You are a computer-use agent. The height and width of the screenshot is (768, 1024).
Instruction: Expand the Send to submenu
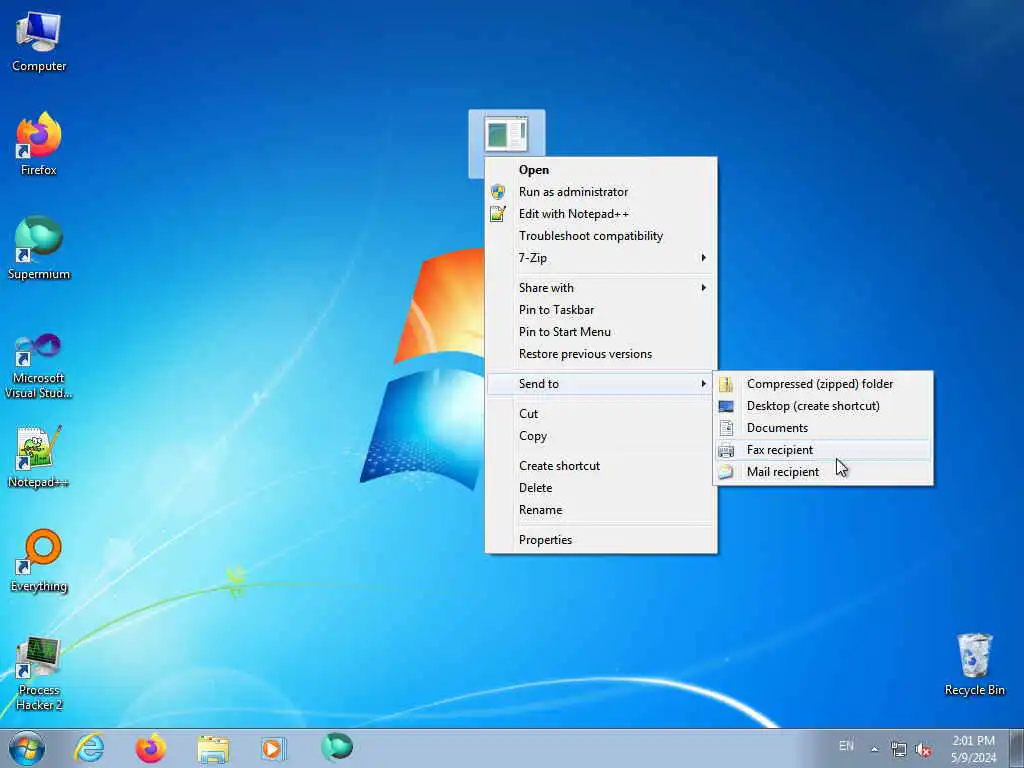(601, 384)
